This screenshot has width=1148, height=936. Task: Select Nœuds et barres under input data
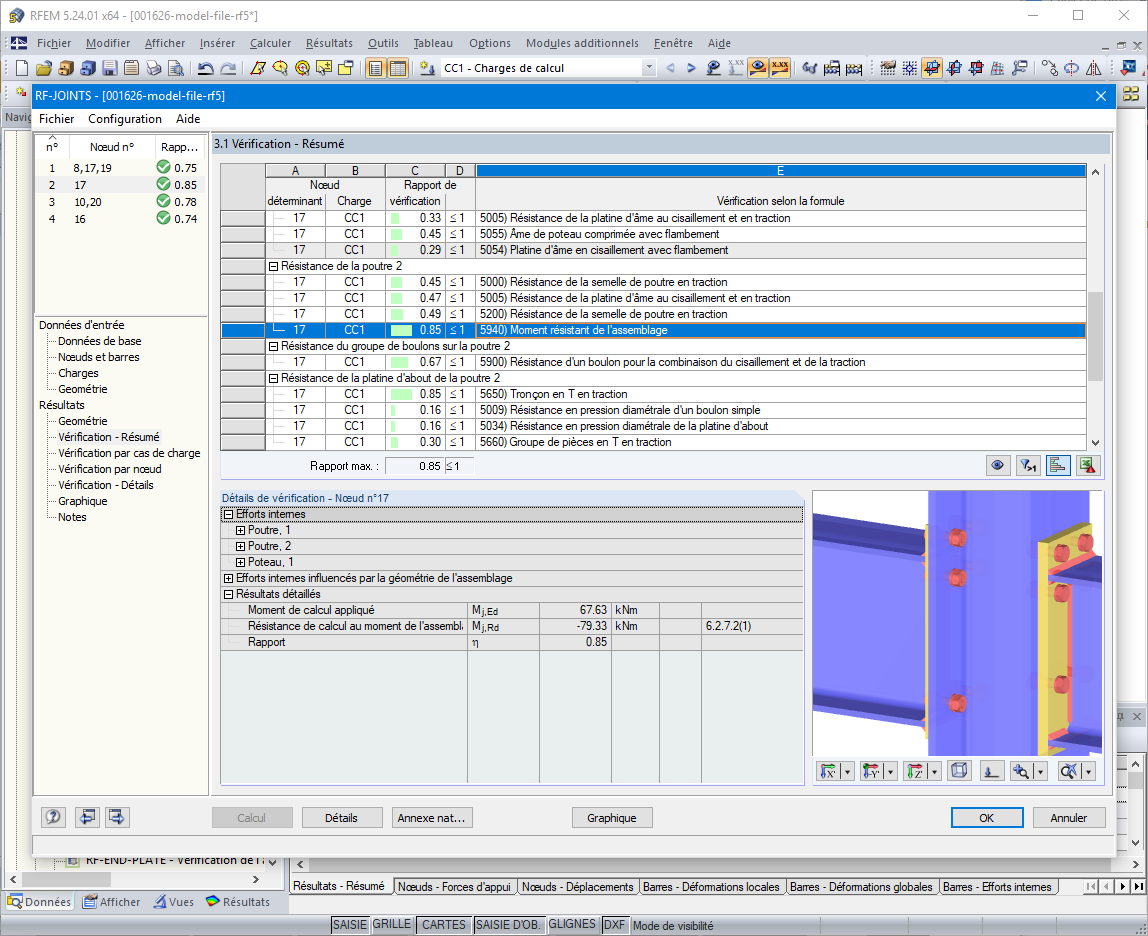99,357
